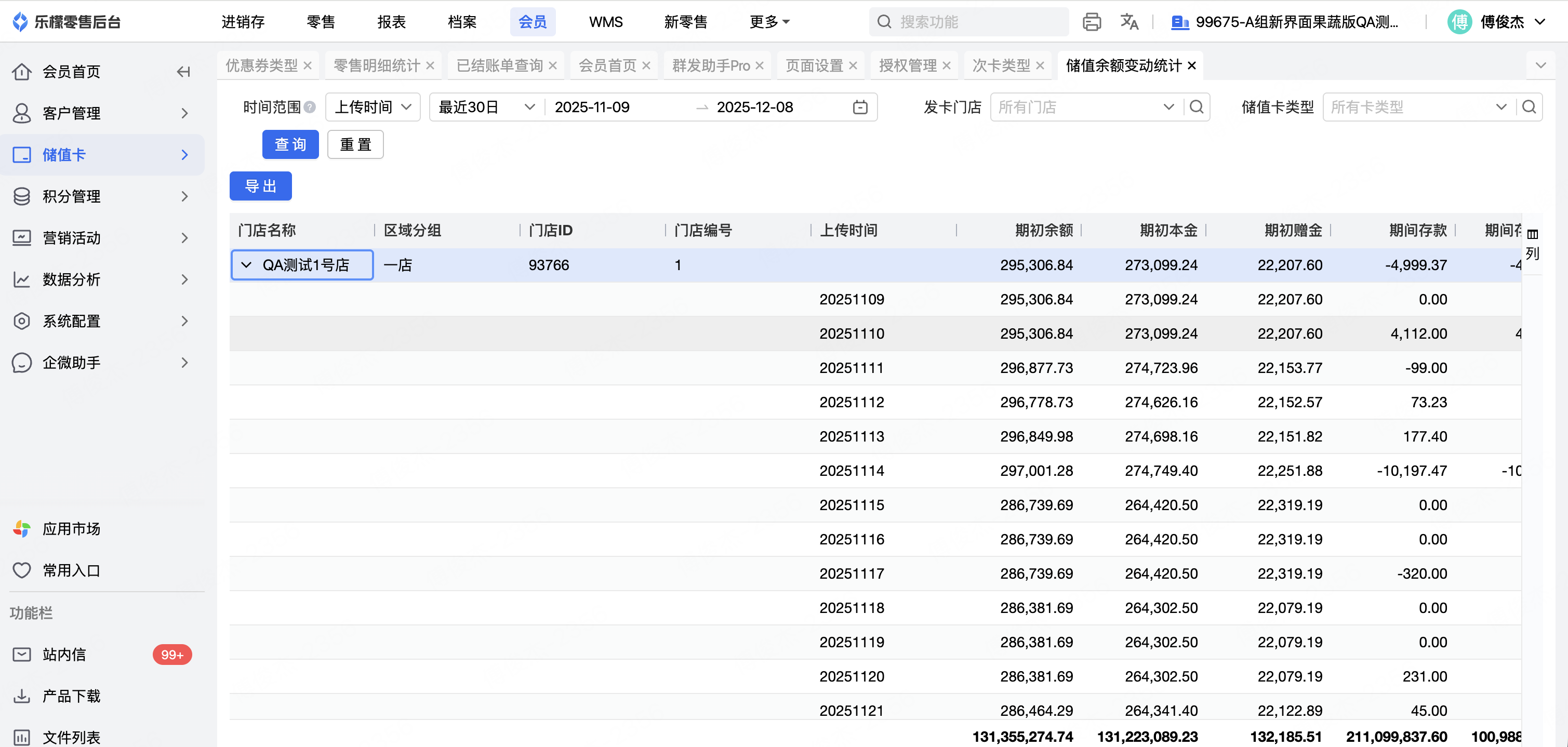The height and width of the screenshot is (747, 1568).
Task: Click the language translate icon
Action: pyautogui.click(x=1129, y=22)
